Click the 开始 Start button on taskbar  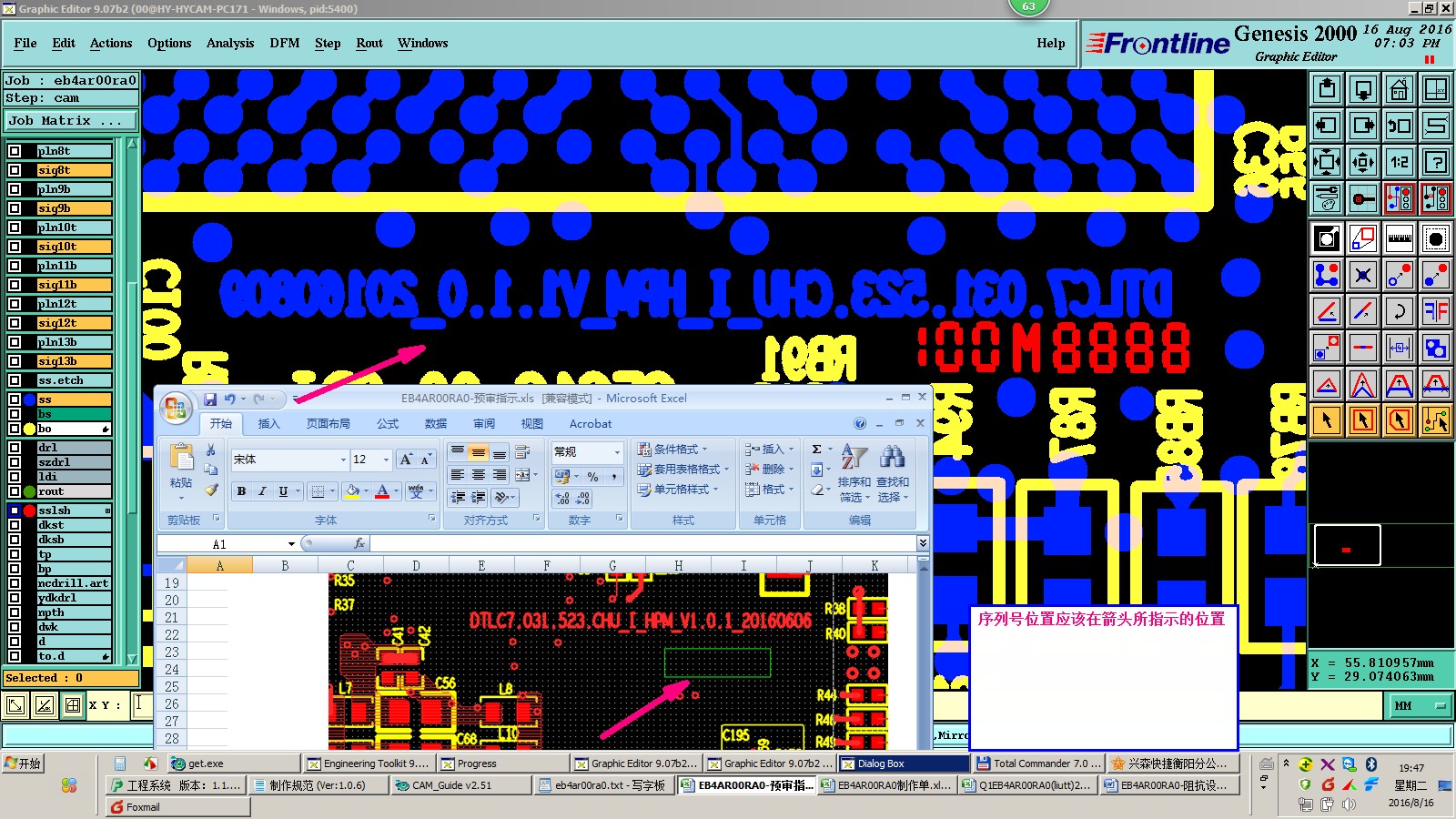point(24,763)
